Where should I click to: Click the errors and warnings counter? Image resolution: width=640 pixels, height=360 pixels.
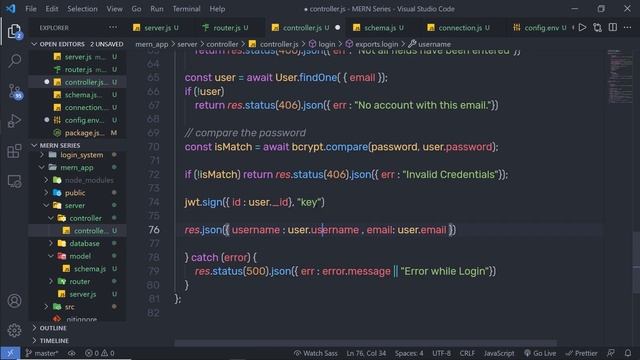tap(100, 353)
